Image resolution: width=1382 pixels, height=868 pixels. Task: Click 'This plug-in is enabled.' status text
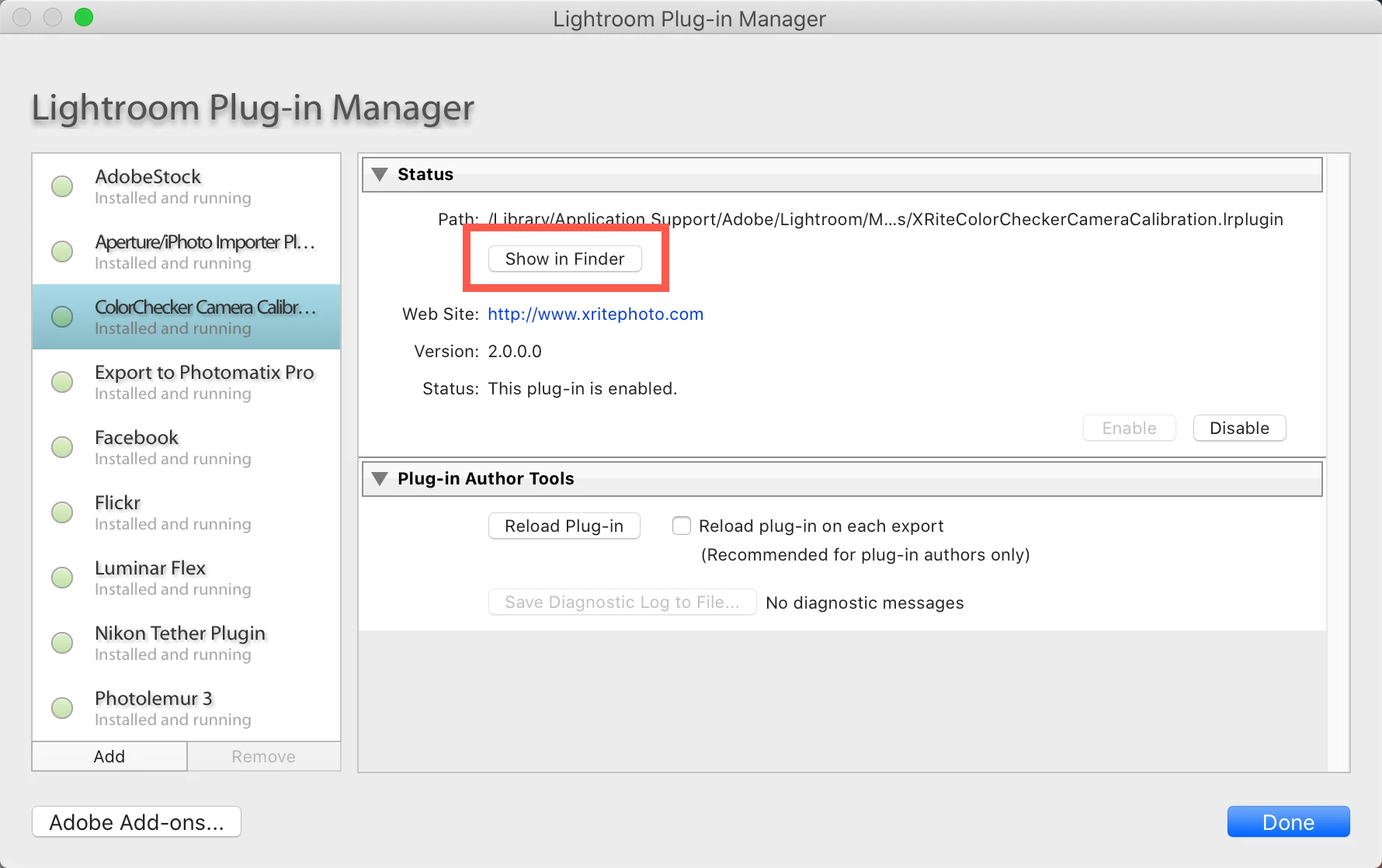(582, 388)
